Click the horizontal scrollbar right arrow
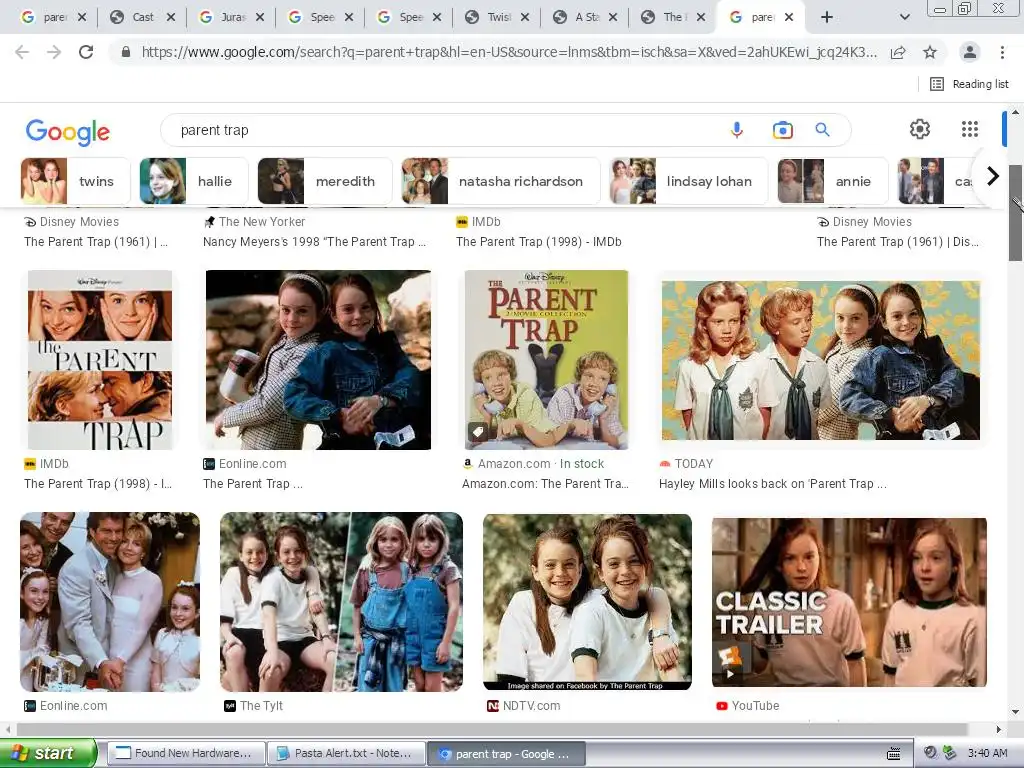 (x=998, y=729)
